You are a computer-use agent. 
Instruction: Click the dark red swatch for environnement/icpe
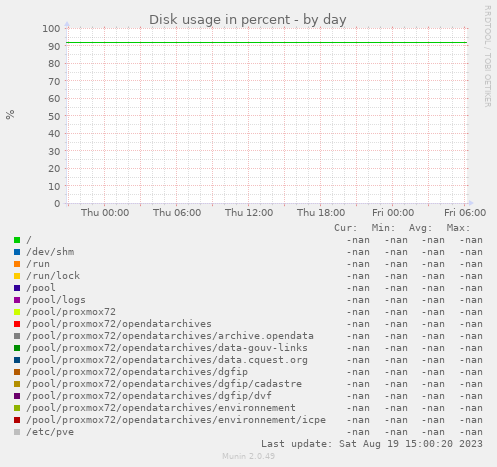click(17, 420)
